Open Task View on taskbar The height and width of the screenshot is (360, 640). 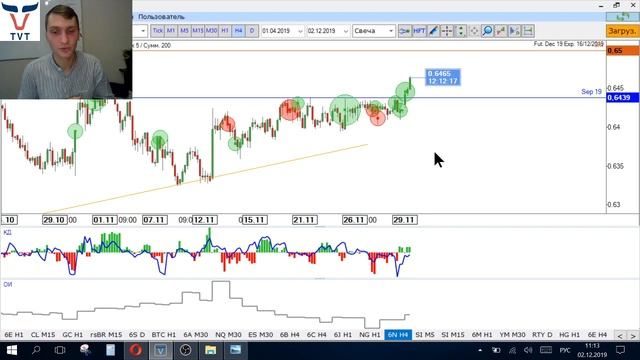pyautogui.click(x=60, y=350)
